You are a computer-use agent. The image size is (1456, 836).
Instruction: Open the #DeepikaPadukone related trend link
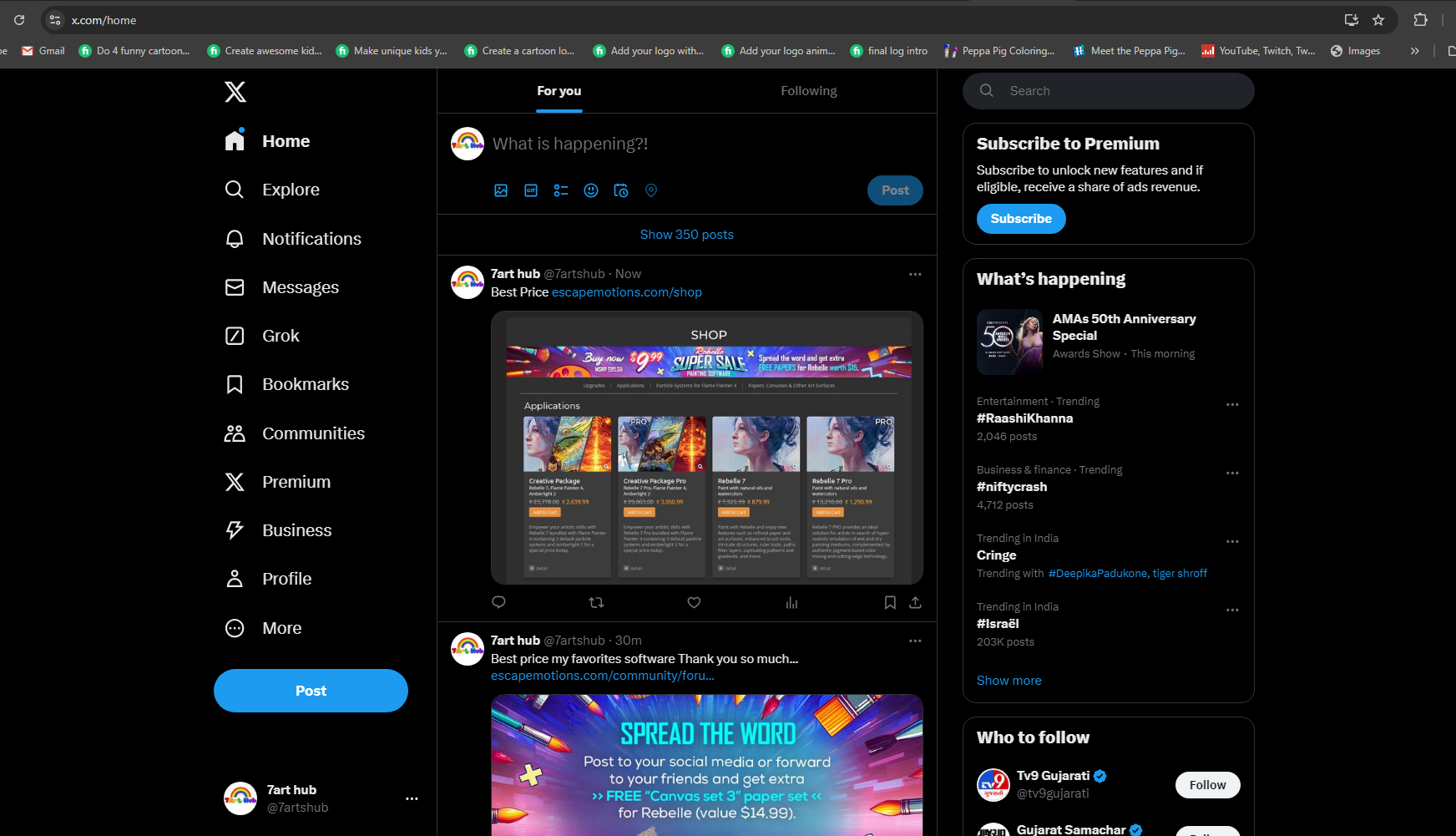pyautogui.click(x=1098, y=574)
